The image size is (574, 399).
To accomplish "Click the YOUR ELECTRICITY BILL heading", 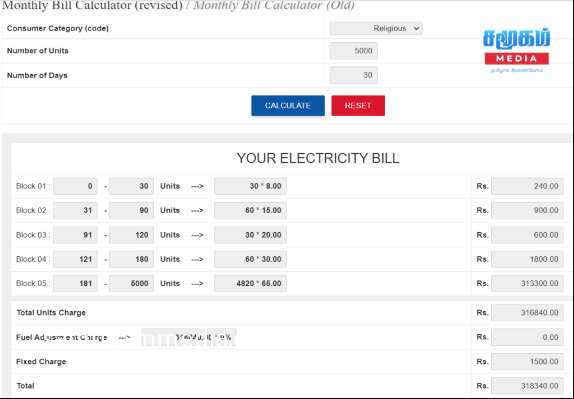I will pyautogui.click(x=318, y=159).
